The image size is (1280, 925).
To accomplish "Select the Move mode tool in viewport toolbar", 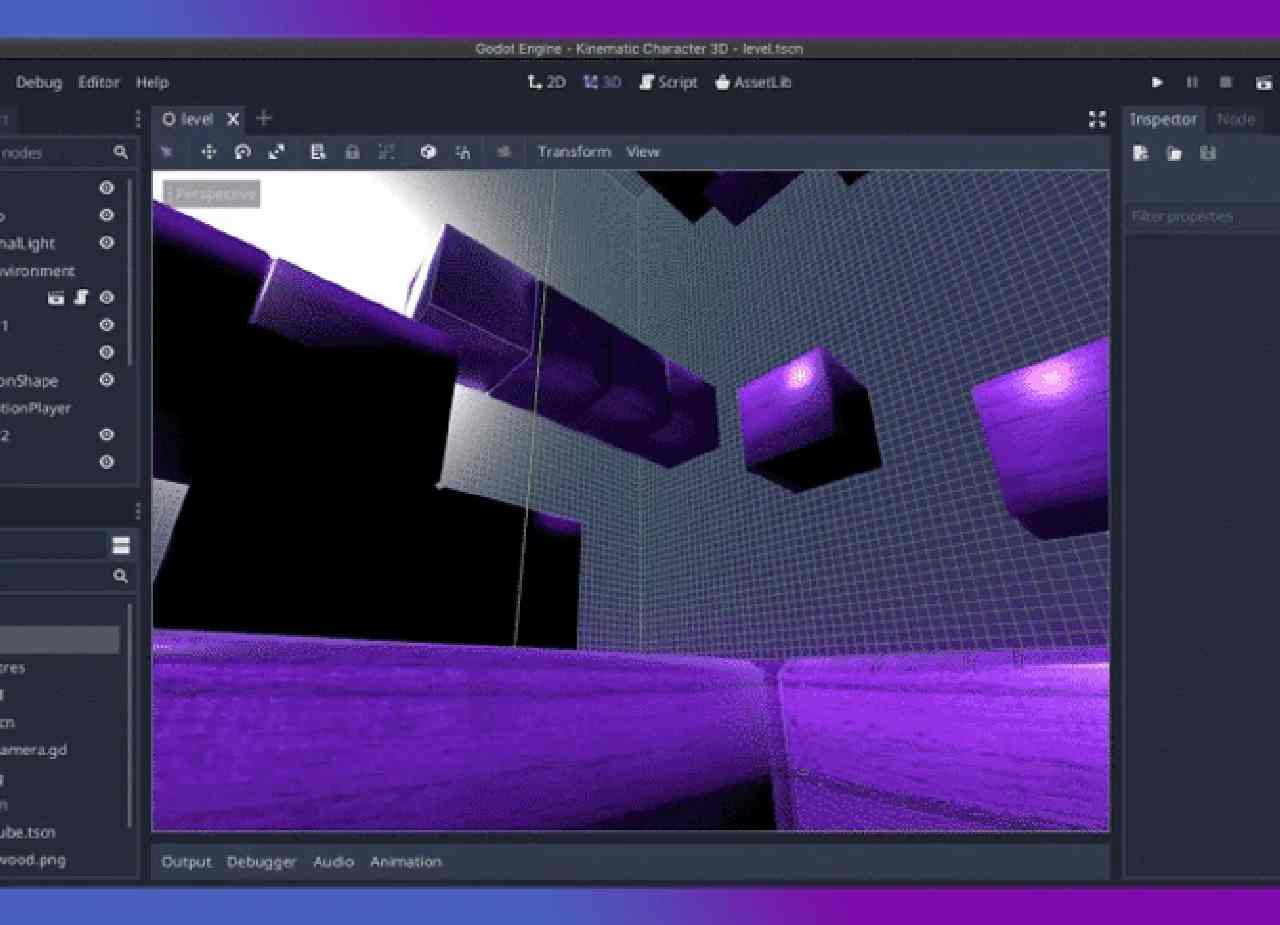I will 209,152.
